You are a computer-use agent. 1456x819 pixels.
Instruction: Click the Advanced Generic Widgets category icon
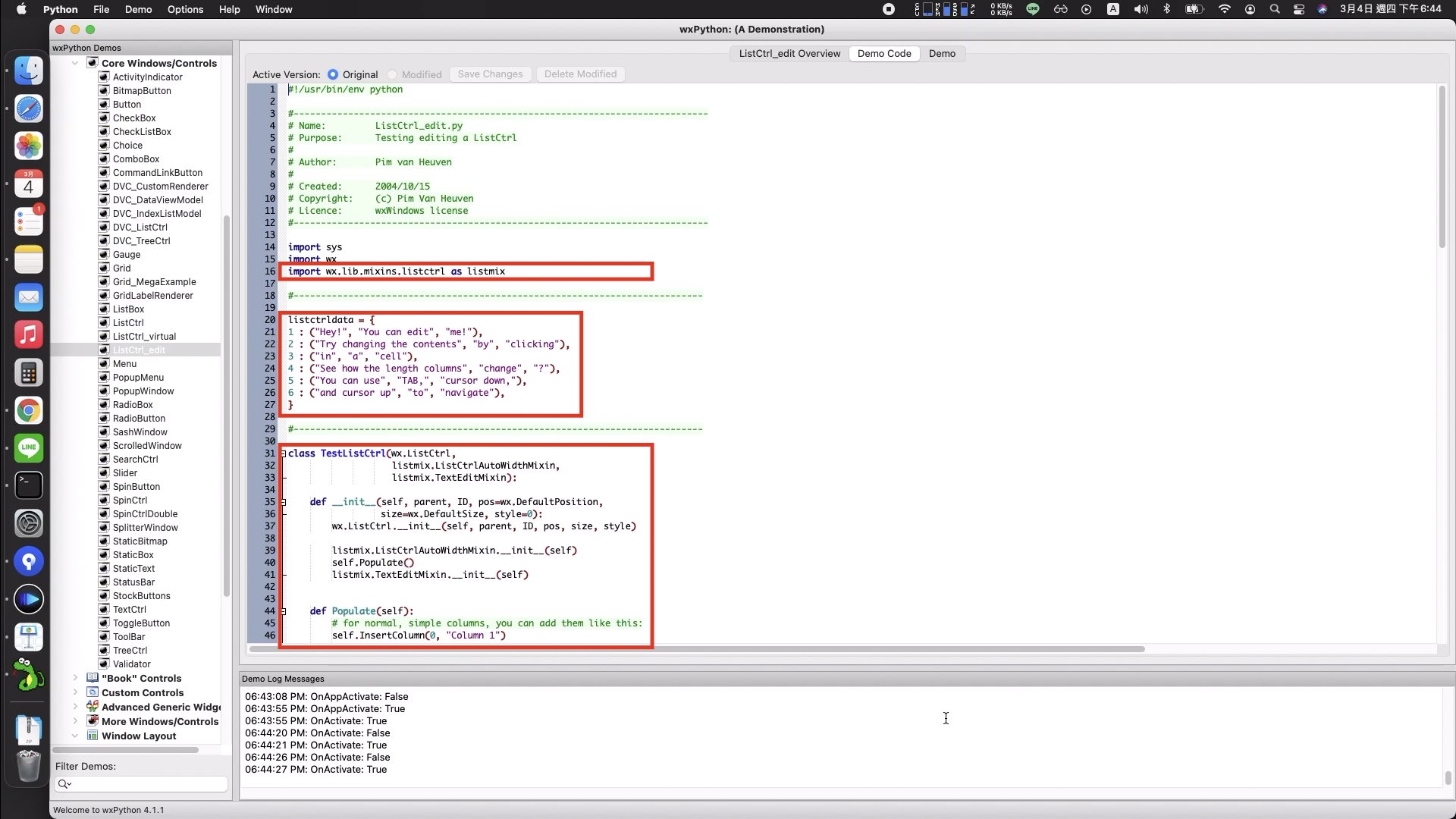tap(93, 707)
